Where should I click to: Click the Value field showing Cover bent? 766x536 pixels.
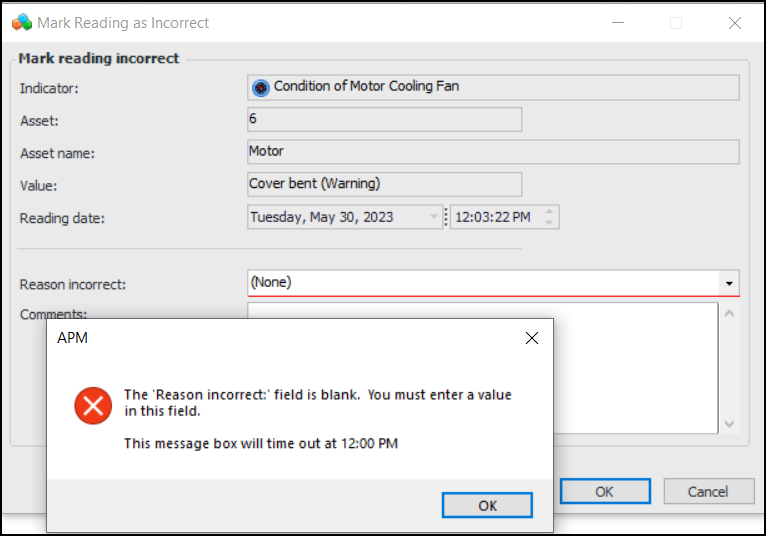(x=384, y=184)
